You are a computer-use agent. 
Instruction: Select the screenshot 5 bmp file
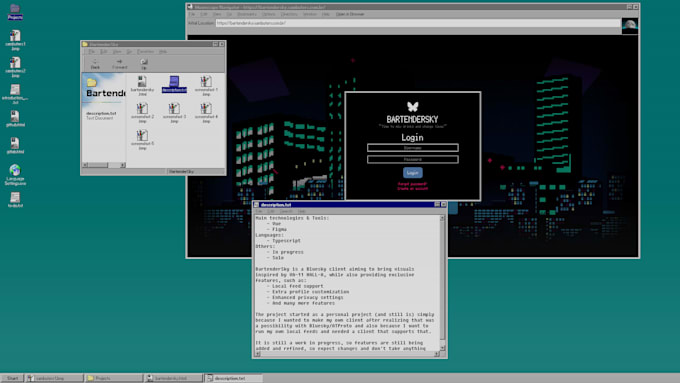tap(142, 139)
